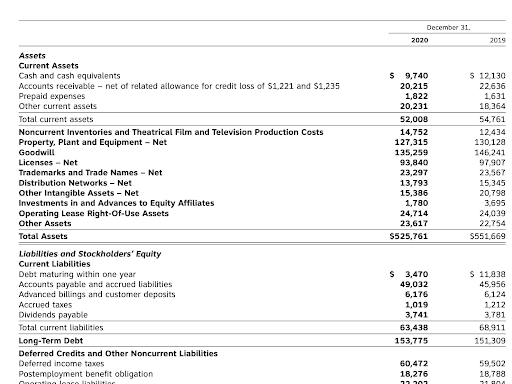The width and height of the screenshot is (512, 384).
Task: Click the Dividends payable value 3,741
Action: coord(416,315)
